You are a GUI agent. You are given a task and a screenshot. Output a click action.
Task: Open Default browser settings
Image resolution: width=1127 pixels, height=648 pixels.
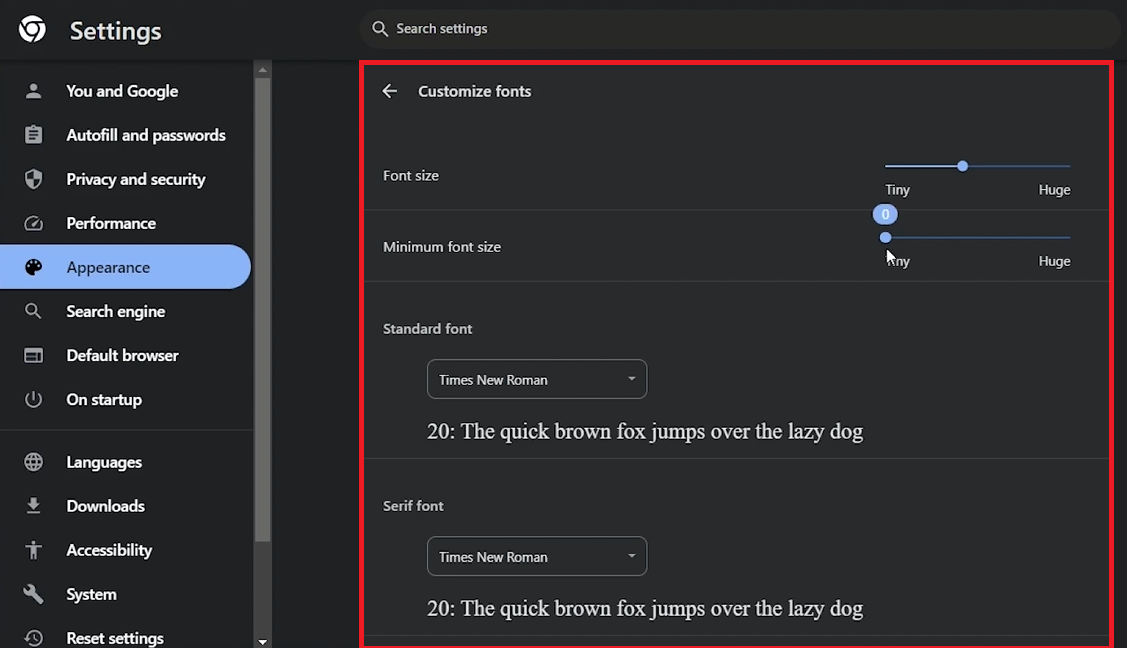(x=122, y=355)
